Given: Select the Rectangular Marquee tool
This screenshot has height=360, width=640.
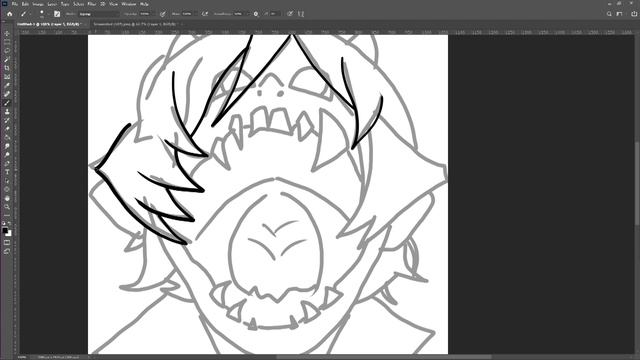Looking at the screenshot, I should point(7,42).
